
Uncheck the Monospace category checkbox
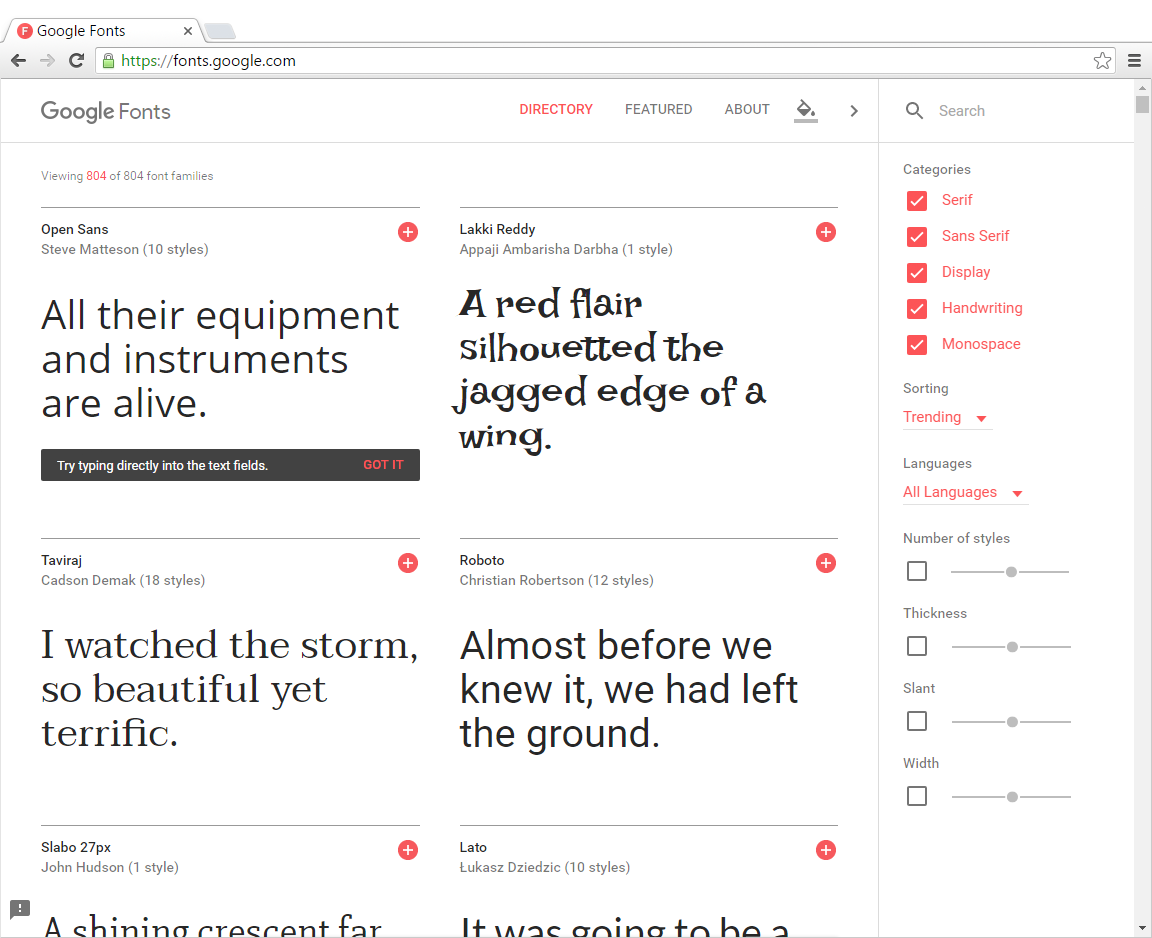pos(916,344)
